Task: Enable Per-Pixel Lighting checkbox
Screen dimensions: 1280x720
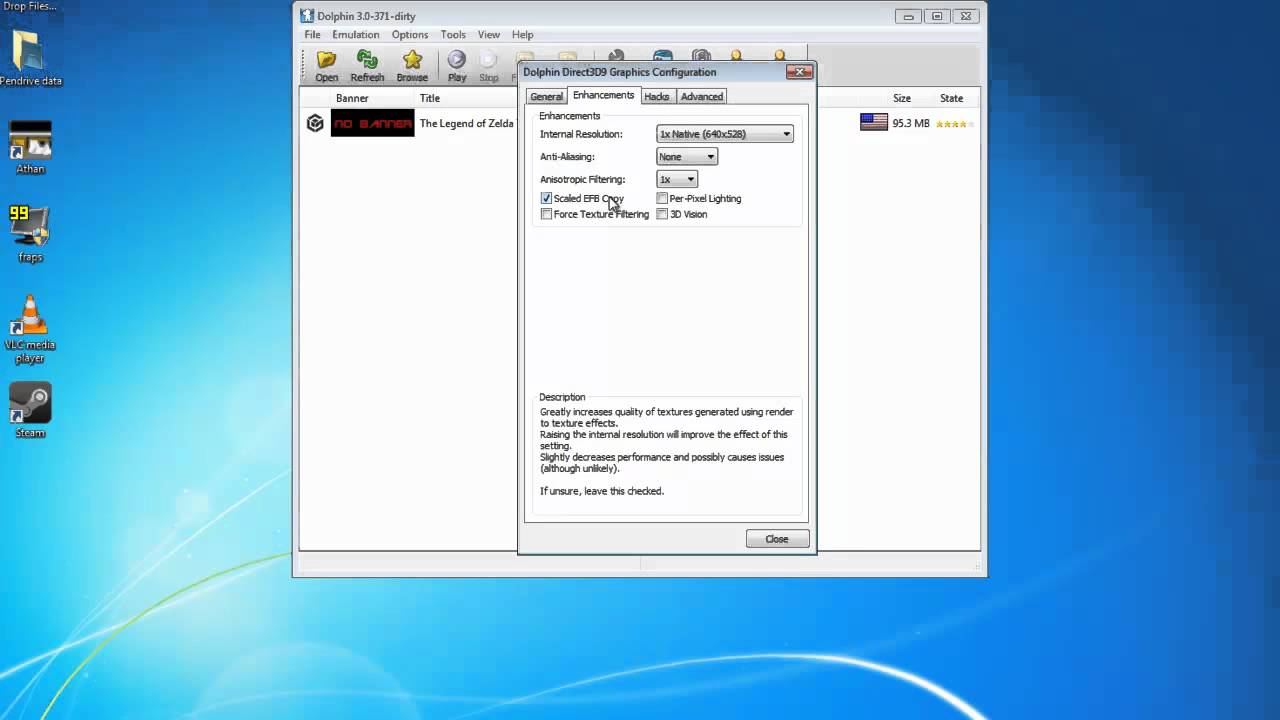Action: pyautogui.click(x=662, y=199)
